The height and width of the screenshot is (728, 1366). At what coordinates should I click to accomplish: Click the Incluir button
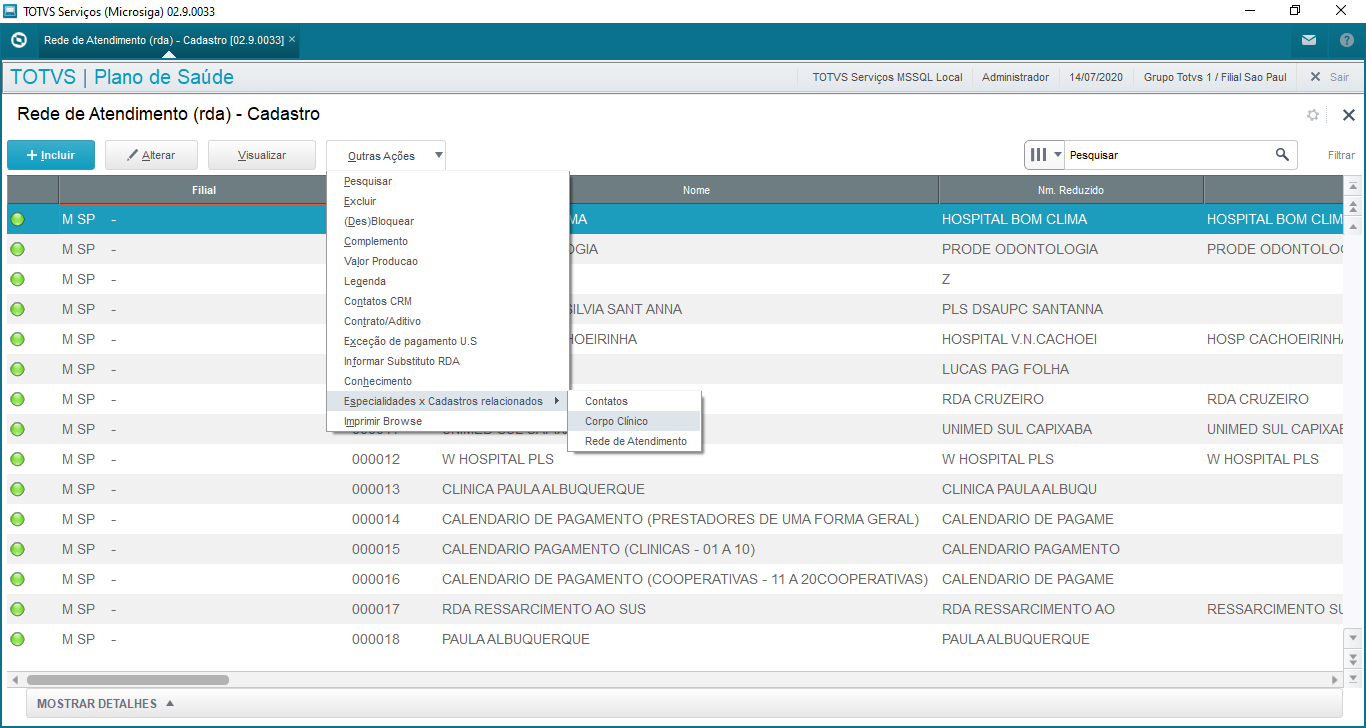click(x=51, y=155)
